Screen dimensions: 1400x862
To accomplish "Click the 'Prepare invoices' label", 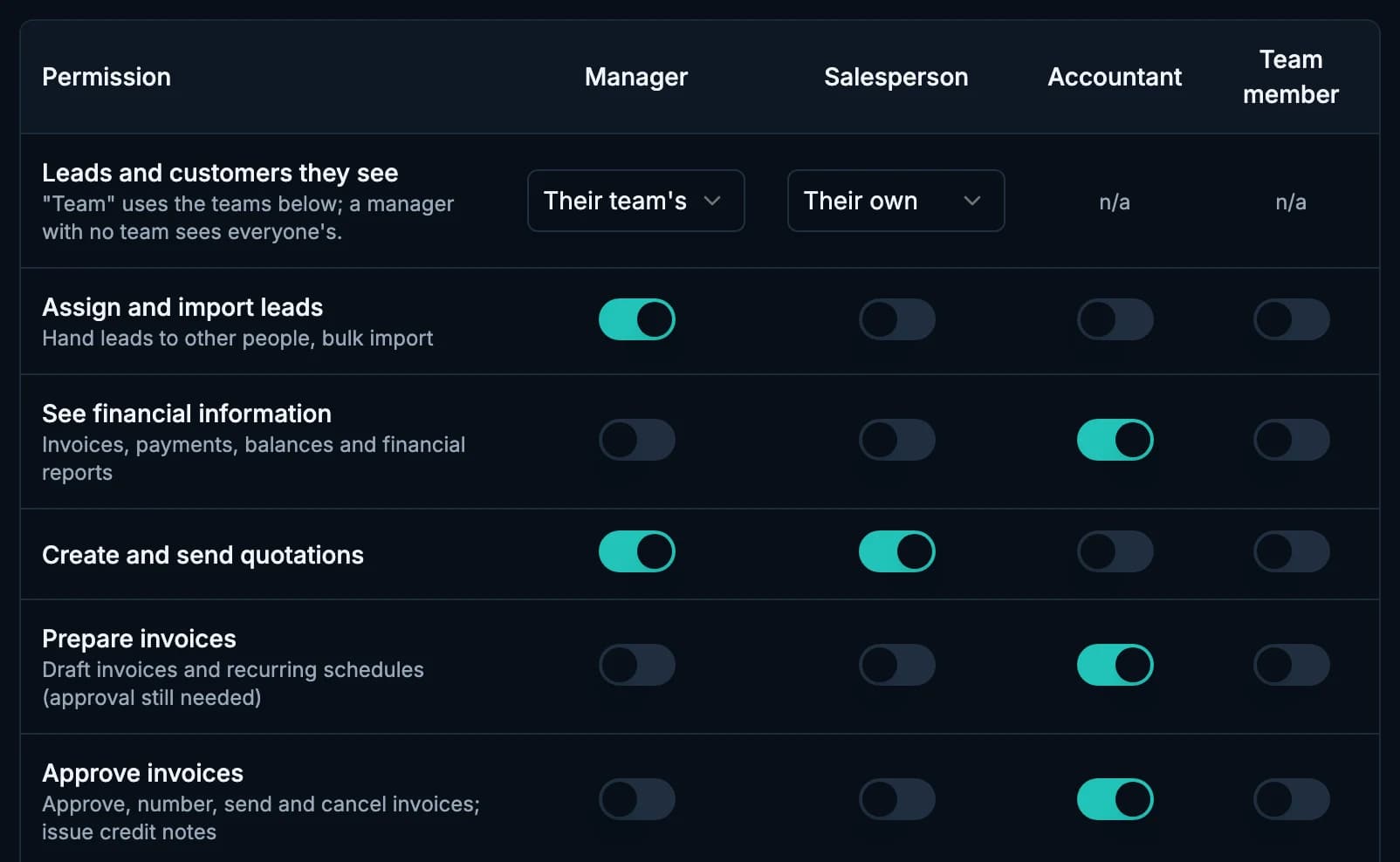I will 139,639.
